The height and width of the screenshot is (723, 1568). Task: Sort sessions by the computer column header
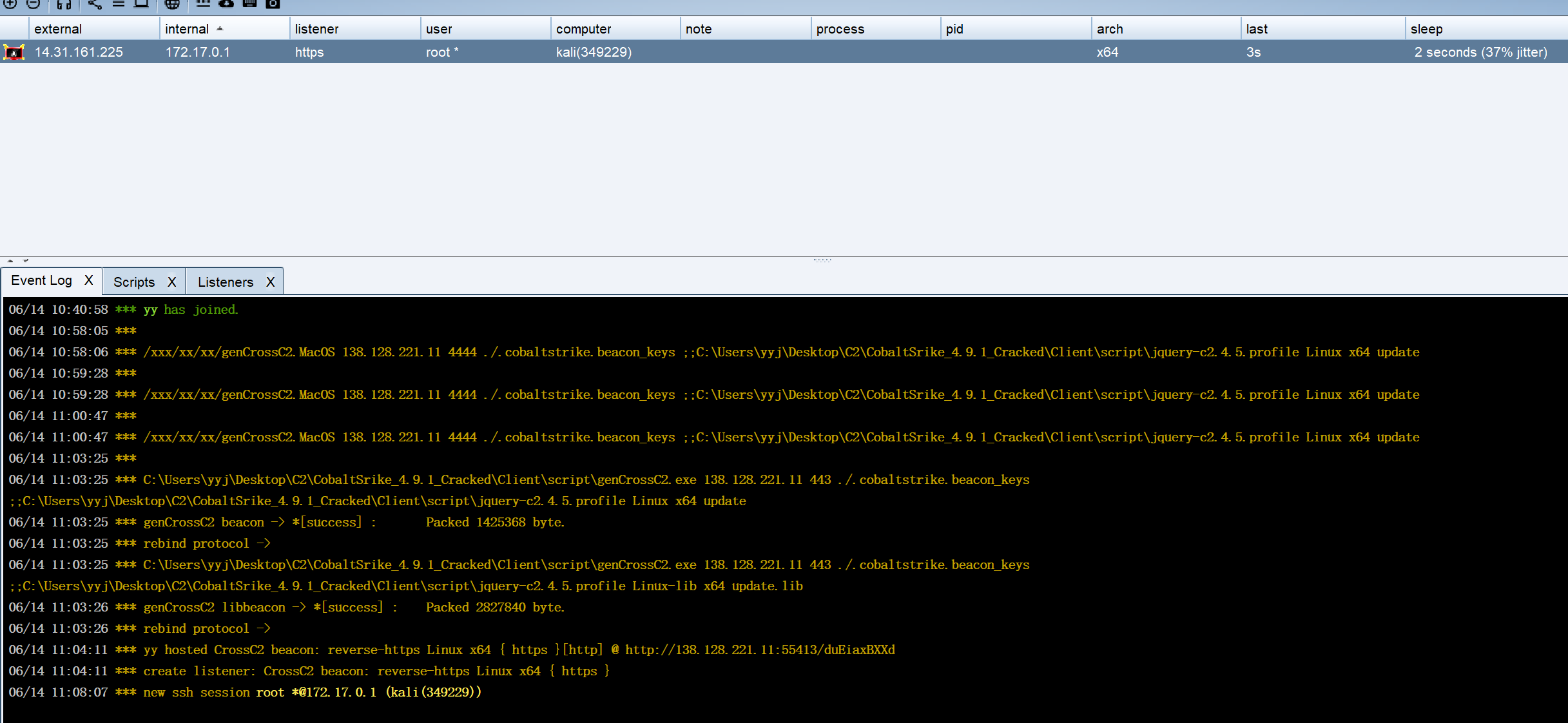(x=616, y=29)
